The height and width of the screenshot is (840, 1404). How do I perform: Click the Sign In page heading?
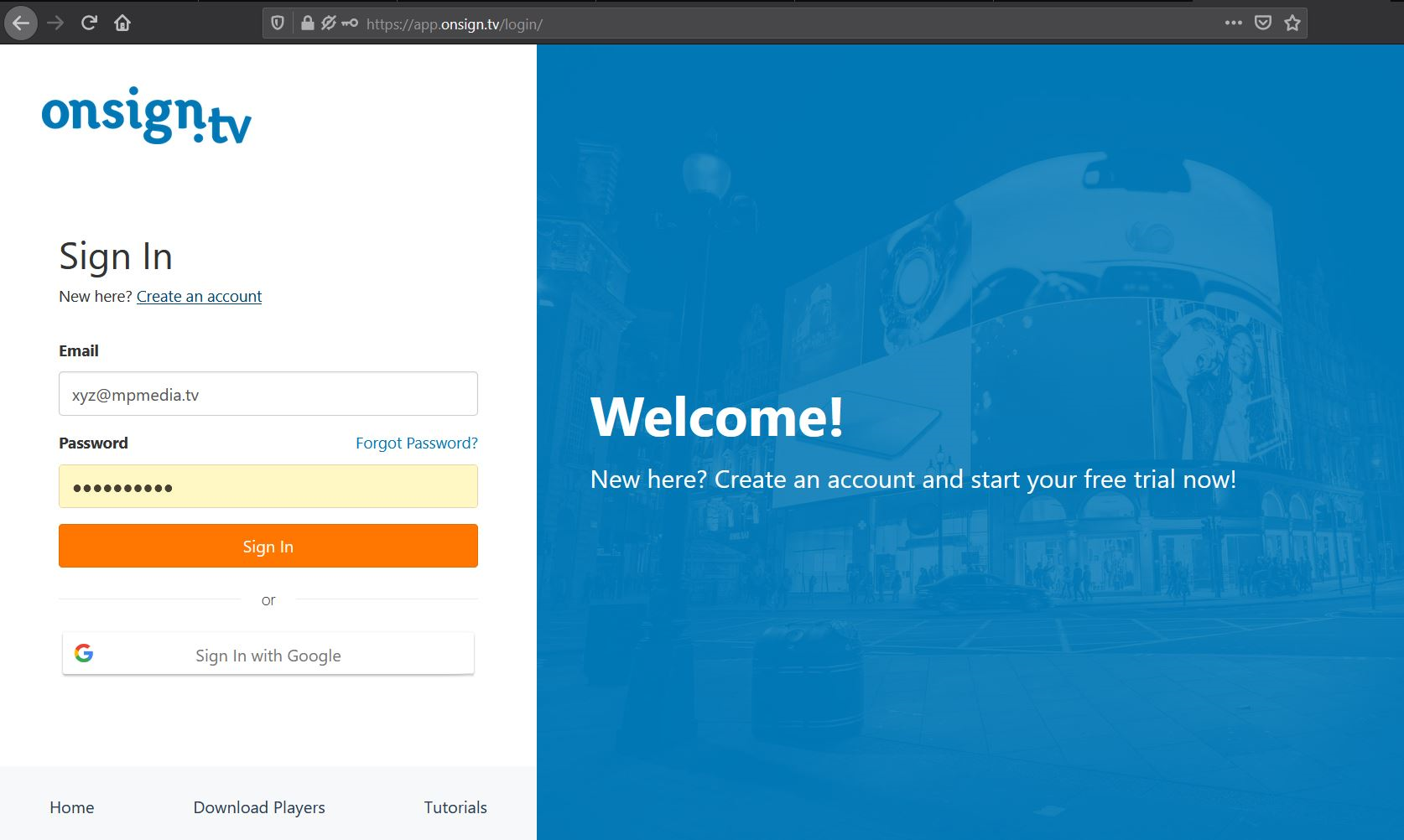(x=116, y=257)
